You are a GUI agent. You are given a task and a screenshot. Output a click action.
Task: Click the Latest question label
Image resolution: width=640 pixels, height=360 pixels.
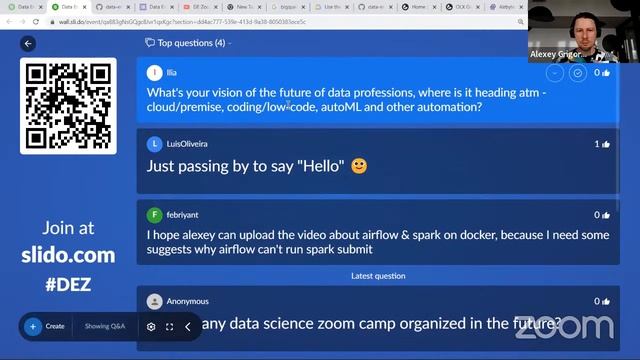pyautogui.click(x=378, y=276)
